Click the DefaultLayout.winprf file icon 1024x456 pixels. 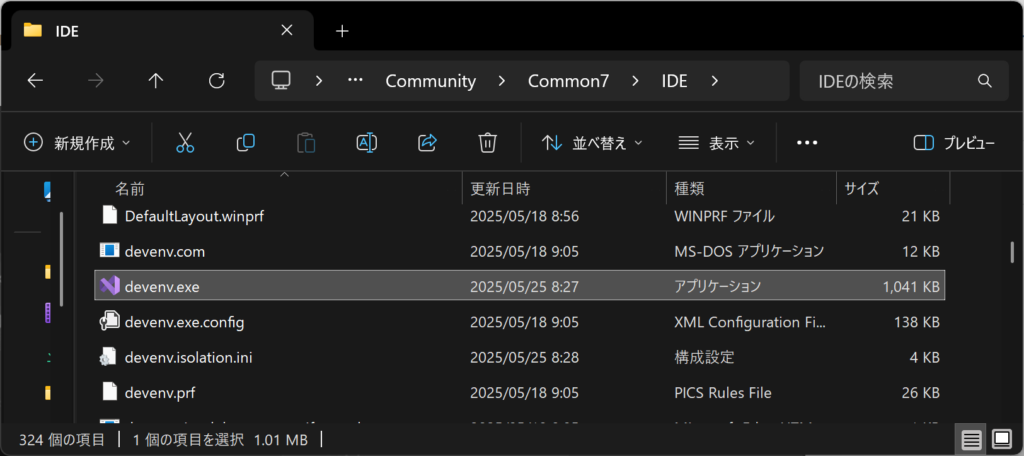point(109,214)
